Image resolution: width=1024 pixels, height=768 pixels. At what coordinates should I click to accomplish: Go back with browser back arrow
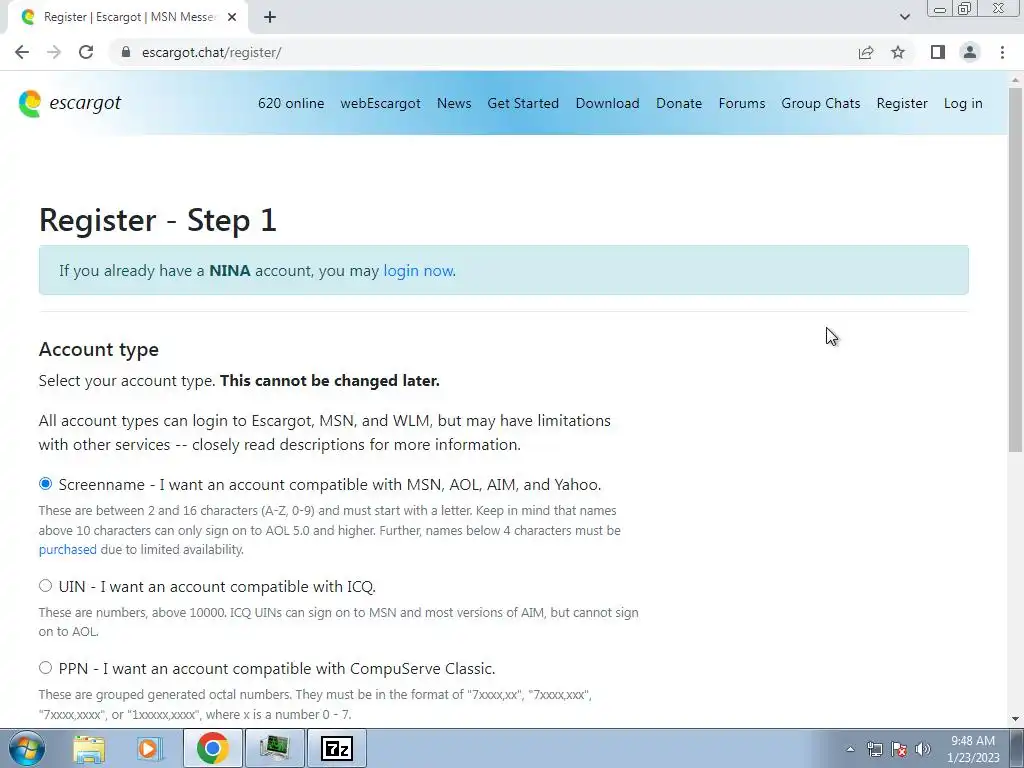coord(22,52)
